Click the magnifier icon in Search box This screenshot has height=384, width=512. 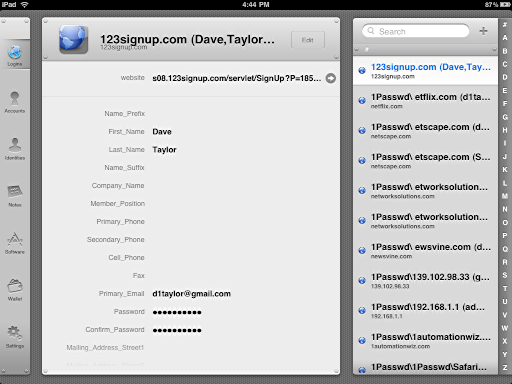371,31
